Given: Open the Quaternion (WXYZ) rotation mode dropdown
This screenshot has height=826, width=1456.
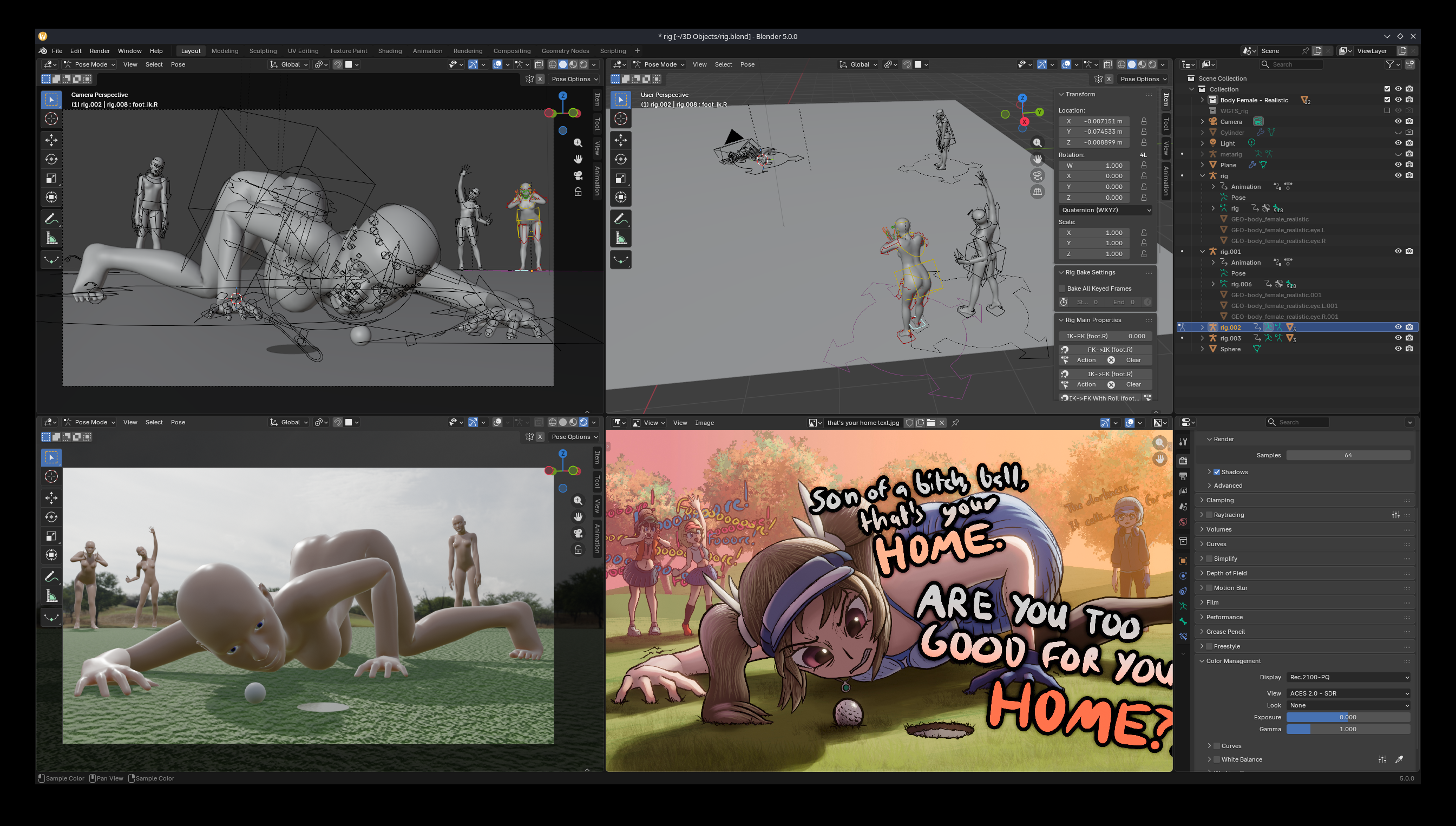Looking at the screenshot, I should pos(1105,210).
